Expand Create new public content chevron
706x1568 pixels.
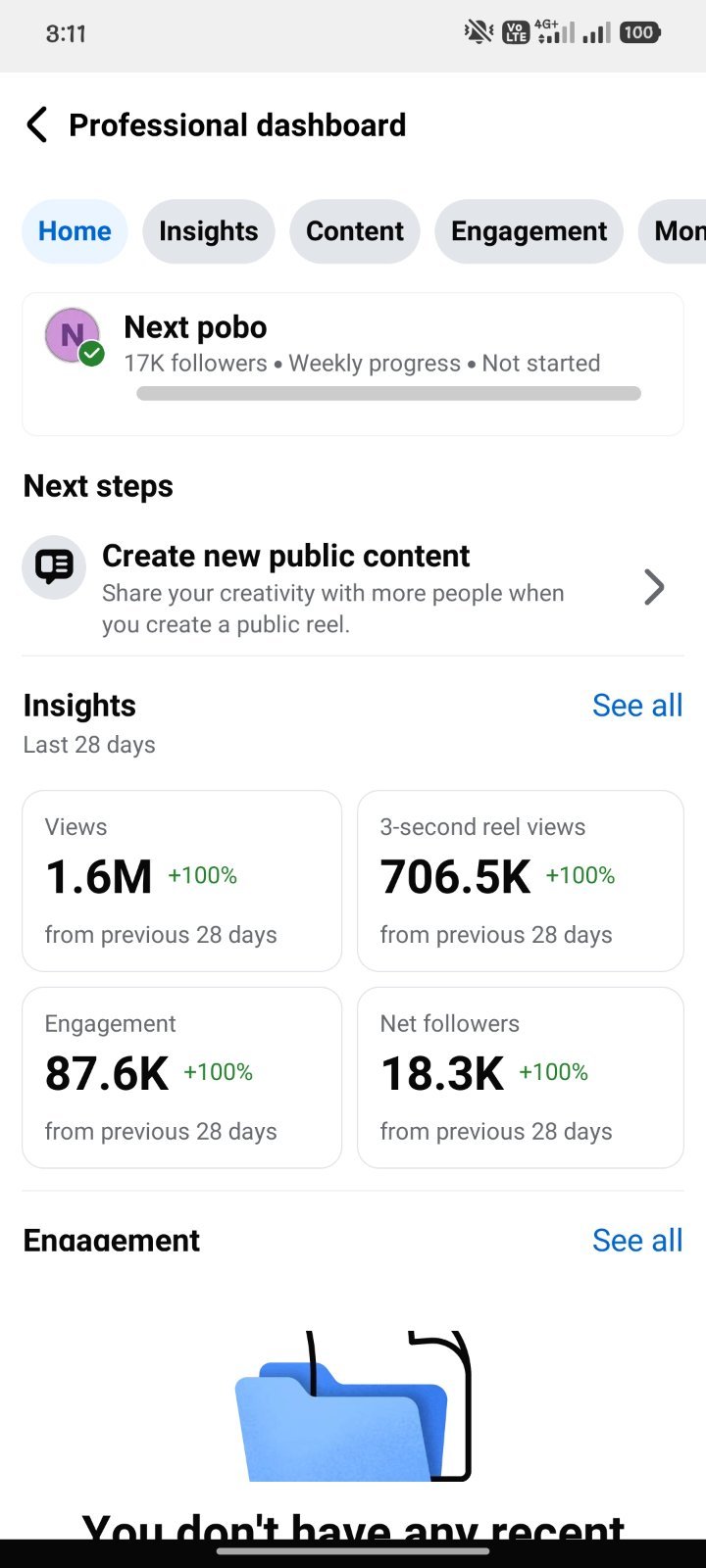[x=654, y=587]
